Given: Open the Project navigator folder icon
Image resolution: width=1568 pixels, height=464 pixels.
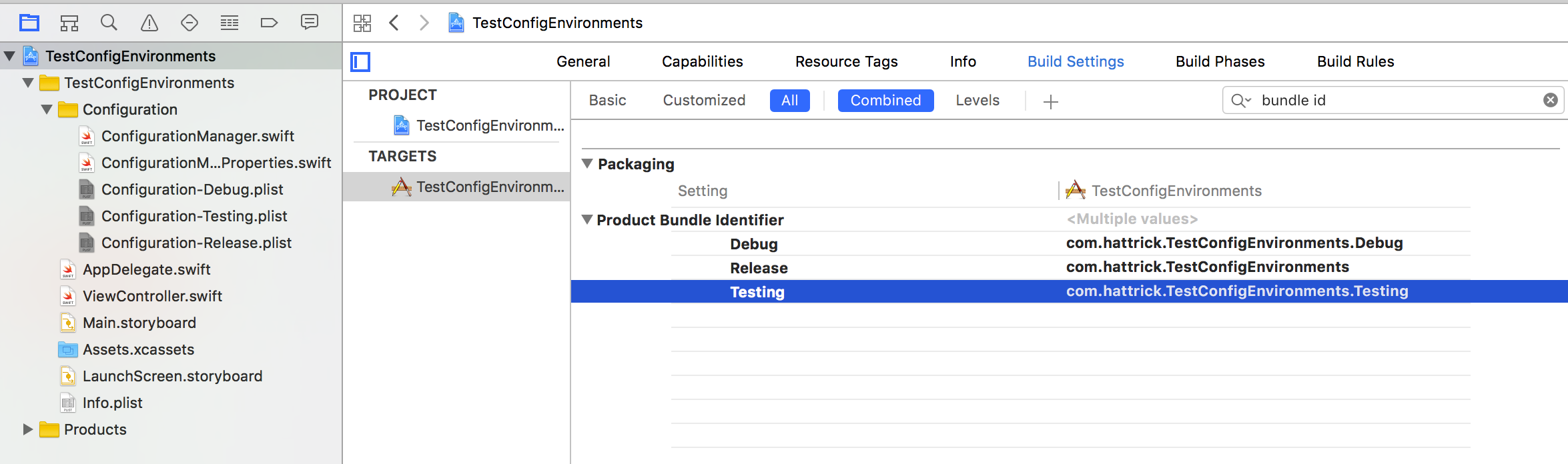Looking at the screenshot, I should 29,23.
